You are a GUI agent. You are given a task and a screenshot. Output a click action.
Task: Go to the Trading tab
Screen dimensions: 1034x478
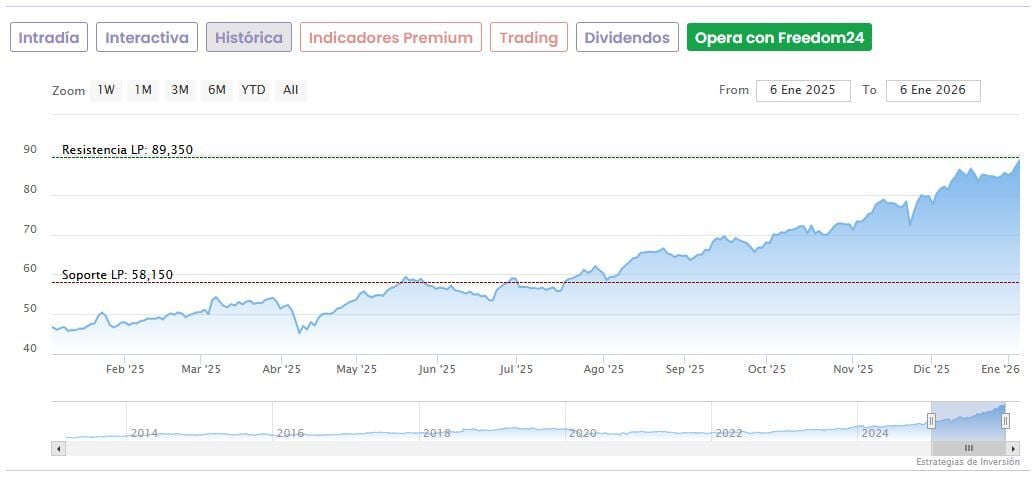[x=528, y=38]
